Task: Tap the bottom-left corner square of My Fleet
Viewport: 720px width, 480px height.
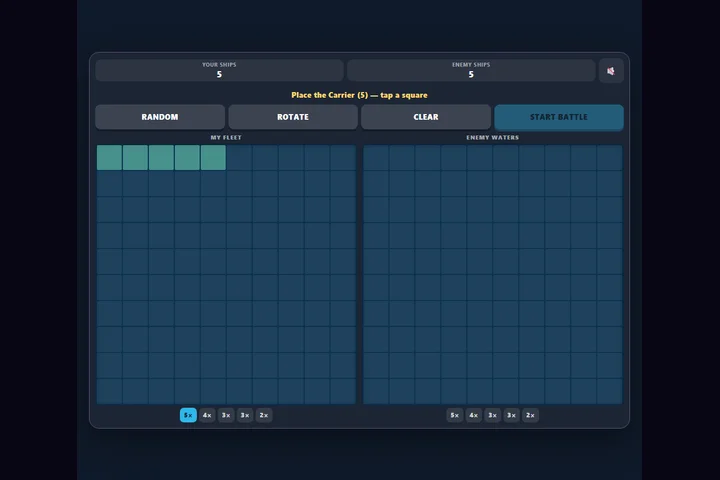Action: (x=109, y=391)
